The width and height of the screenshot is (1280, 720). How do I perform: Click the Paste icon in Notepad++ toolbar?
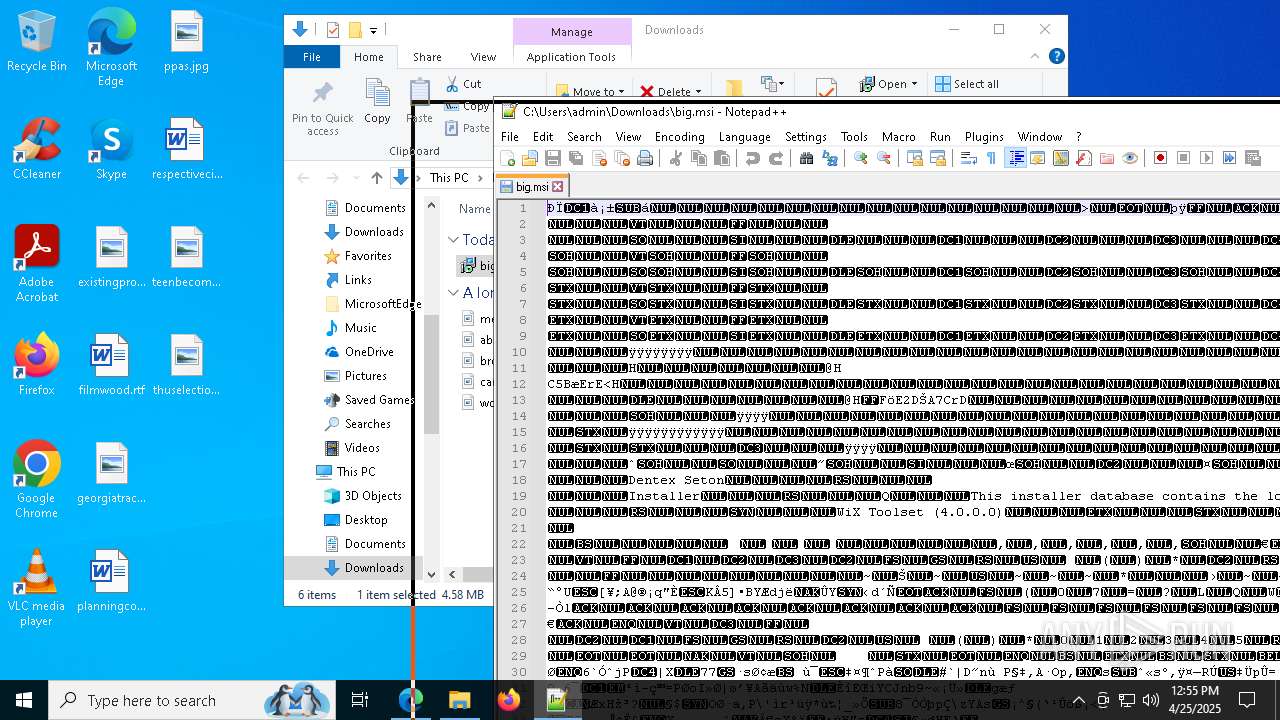point(722,158)
